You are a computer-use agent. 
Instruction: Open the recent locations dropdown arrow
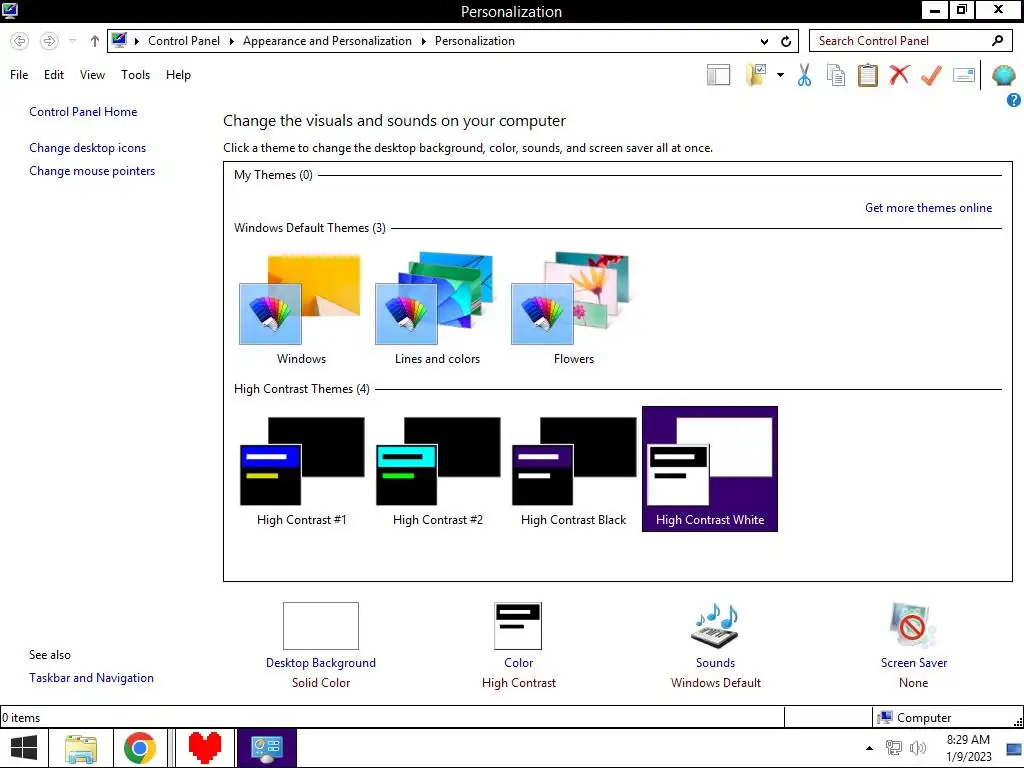(72, 41)
